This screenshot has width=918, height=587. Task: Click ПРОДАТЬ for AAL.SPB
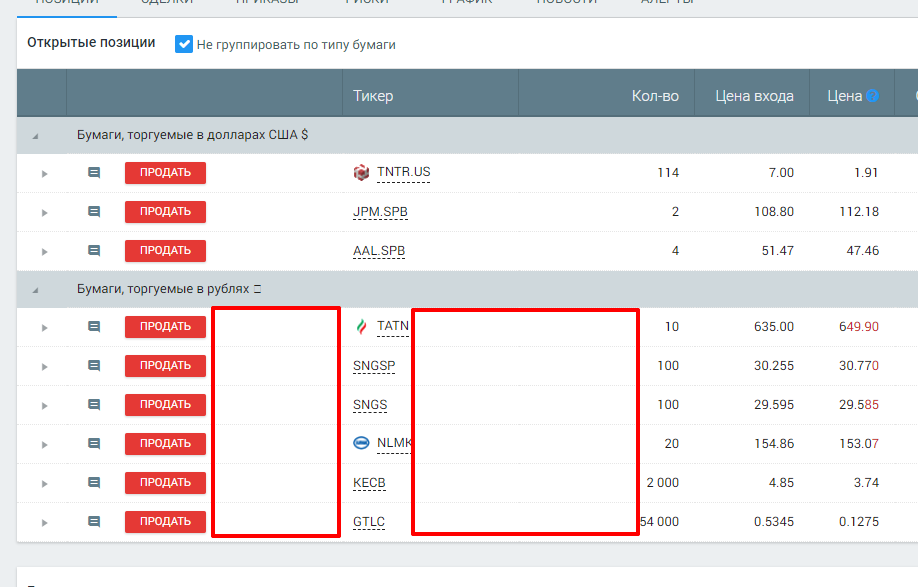point(165,250)
